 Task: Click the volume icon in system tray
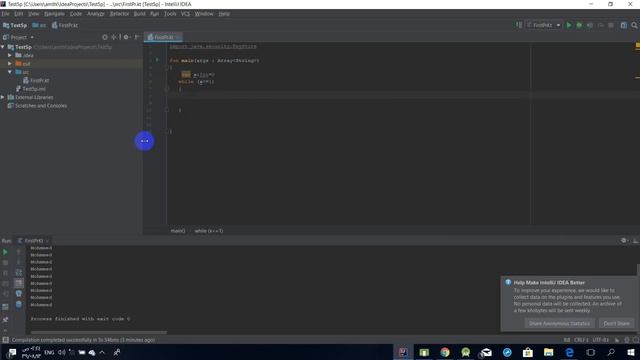(62, 352)
